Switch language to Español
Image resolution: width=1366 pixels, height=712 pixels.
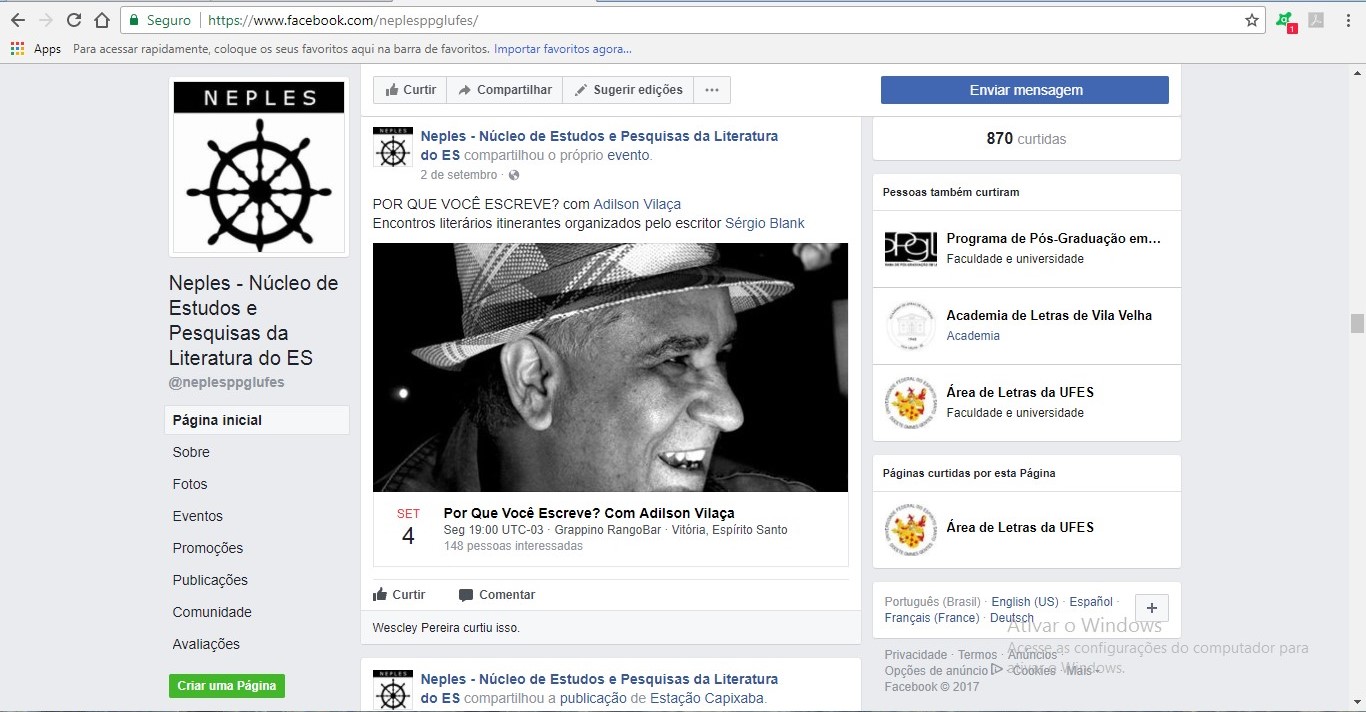coord(1091,602)
